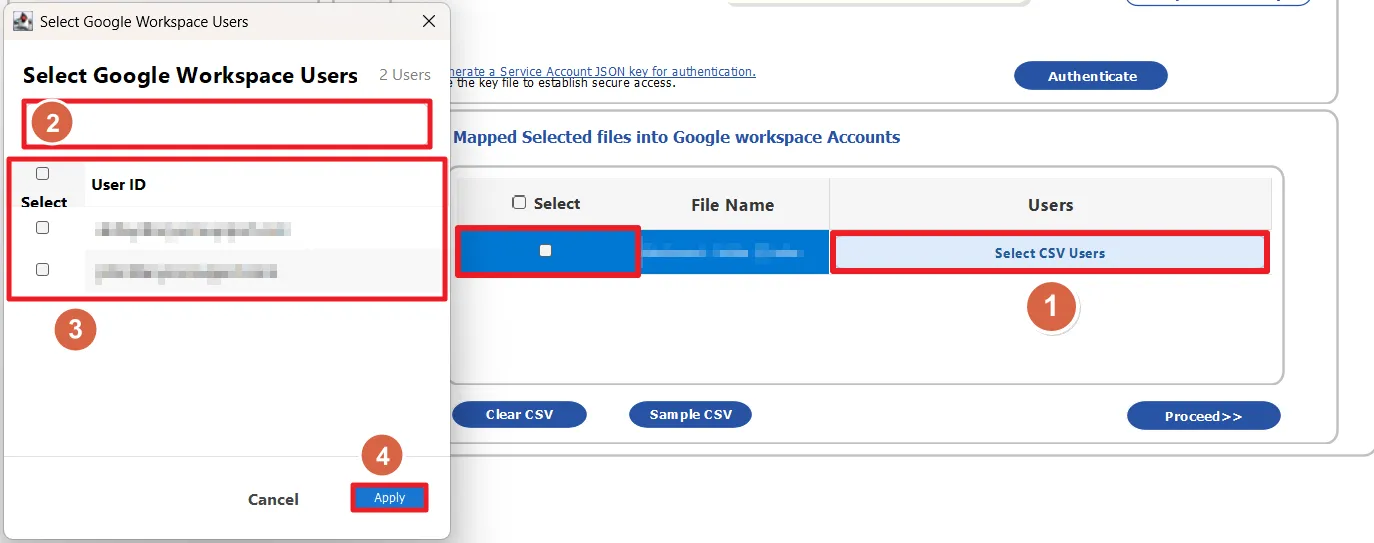Click the '2 Users' count label
Image resolution: width=1374 pixels, height=543 pixels.
click(405, 75)
